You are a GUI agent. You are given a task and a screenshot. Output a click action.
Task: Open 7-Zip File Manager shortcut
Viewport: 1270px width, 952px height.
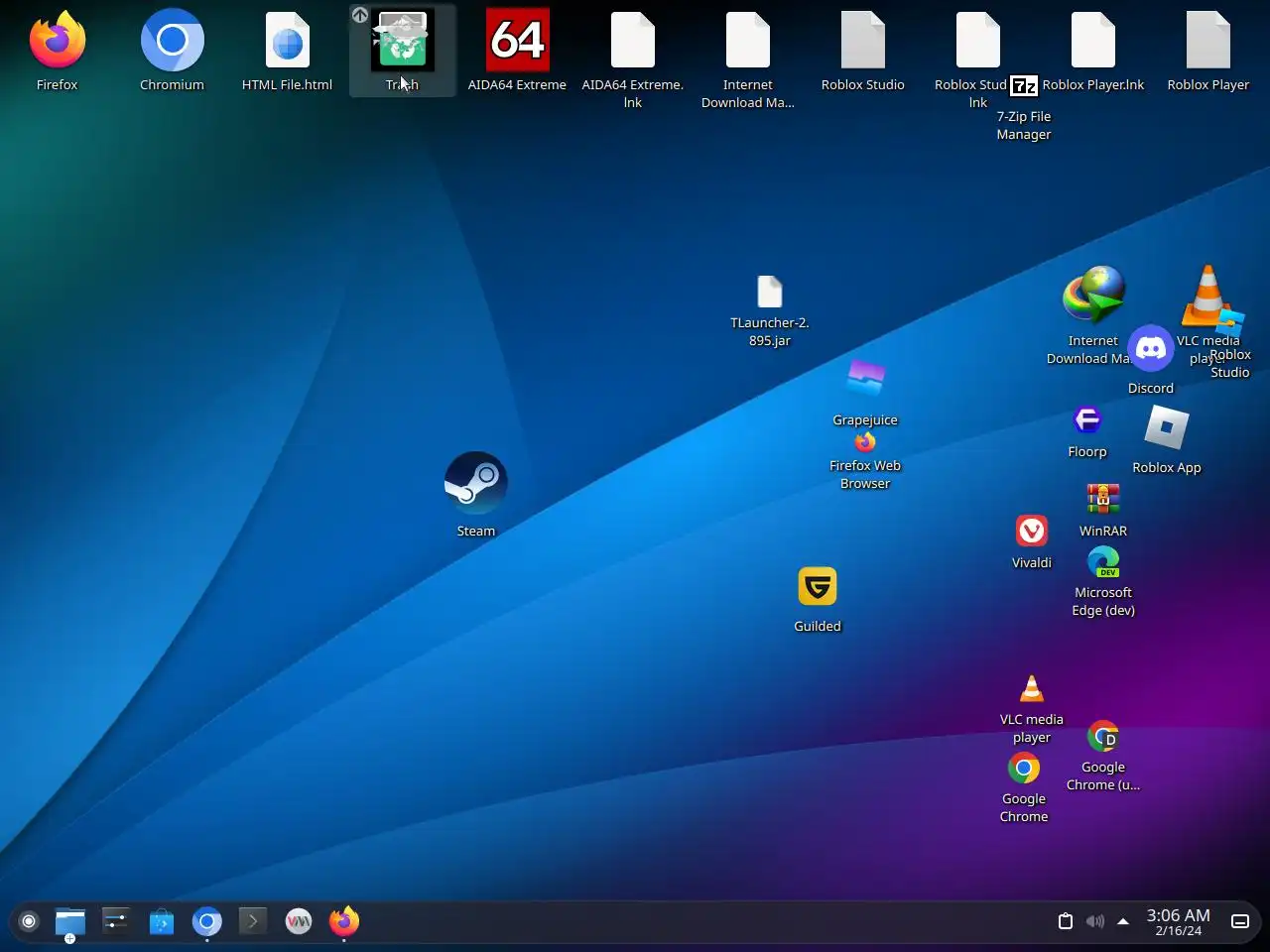[1024, 86]
